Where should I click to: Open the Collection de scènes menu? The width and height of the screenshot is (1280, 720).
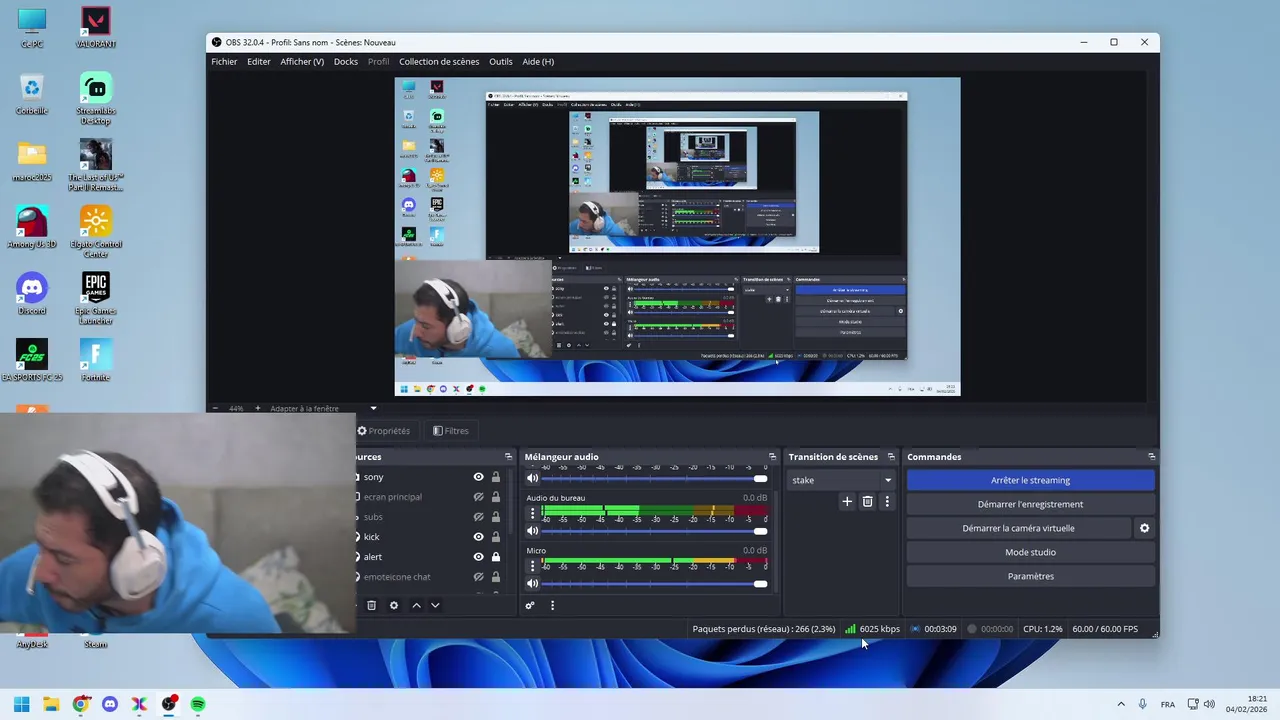tap(439, 62)
